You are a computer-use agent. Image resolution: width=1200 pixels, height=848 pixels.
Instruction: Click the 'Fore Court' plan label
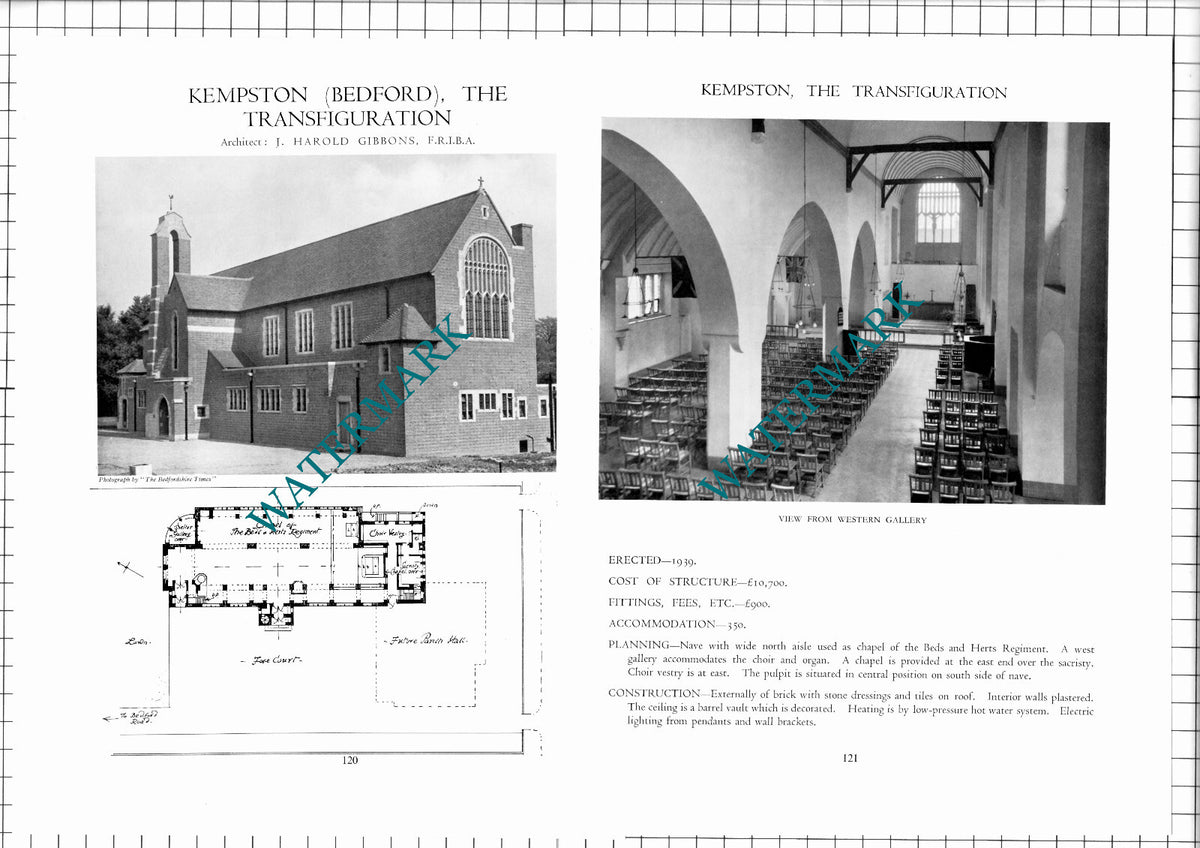(273, 660)
